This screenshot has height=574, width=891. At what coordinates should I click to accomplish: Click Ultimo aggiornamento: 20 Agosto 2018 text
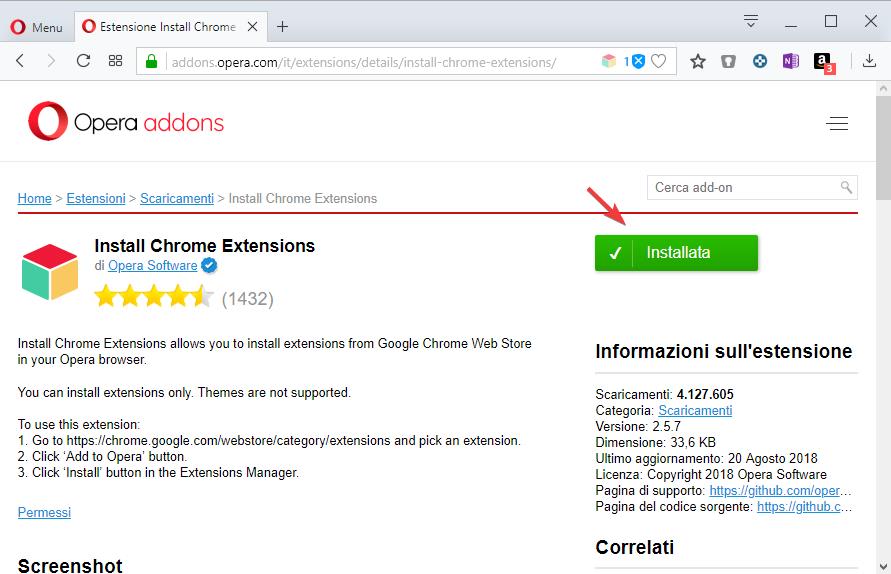(x=706, y=458)
